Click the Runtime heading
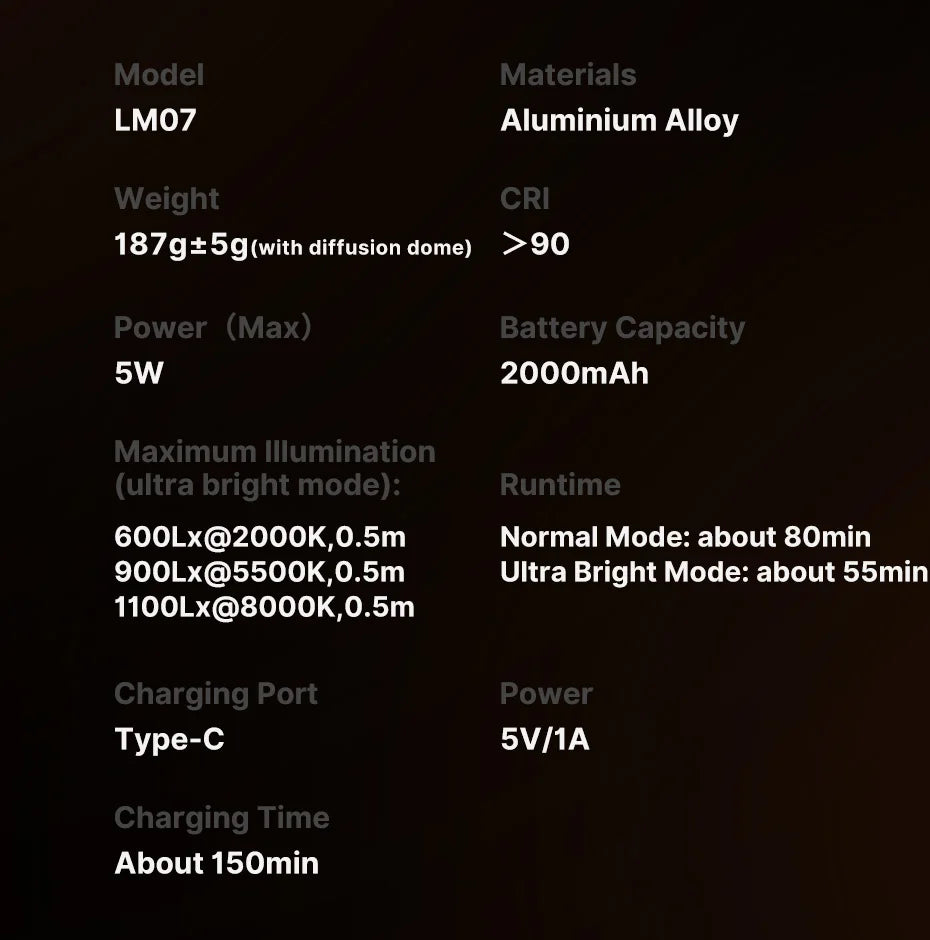The height and width of the screenshot is (940, 930). point(560,484)
